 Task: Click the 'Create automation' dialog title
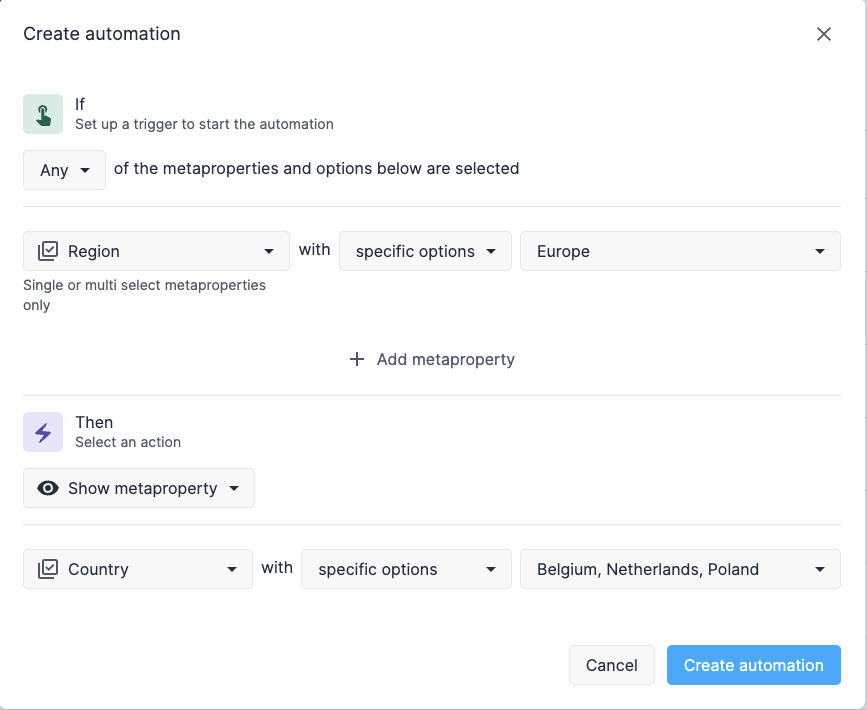point(102,34)
